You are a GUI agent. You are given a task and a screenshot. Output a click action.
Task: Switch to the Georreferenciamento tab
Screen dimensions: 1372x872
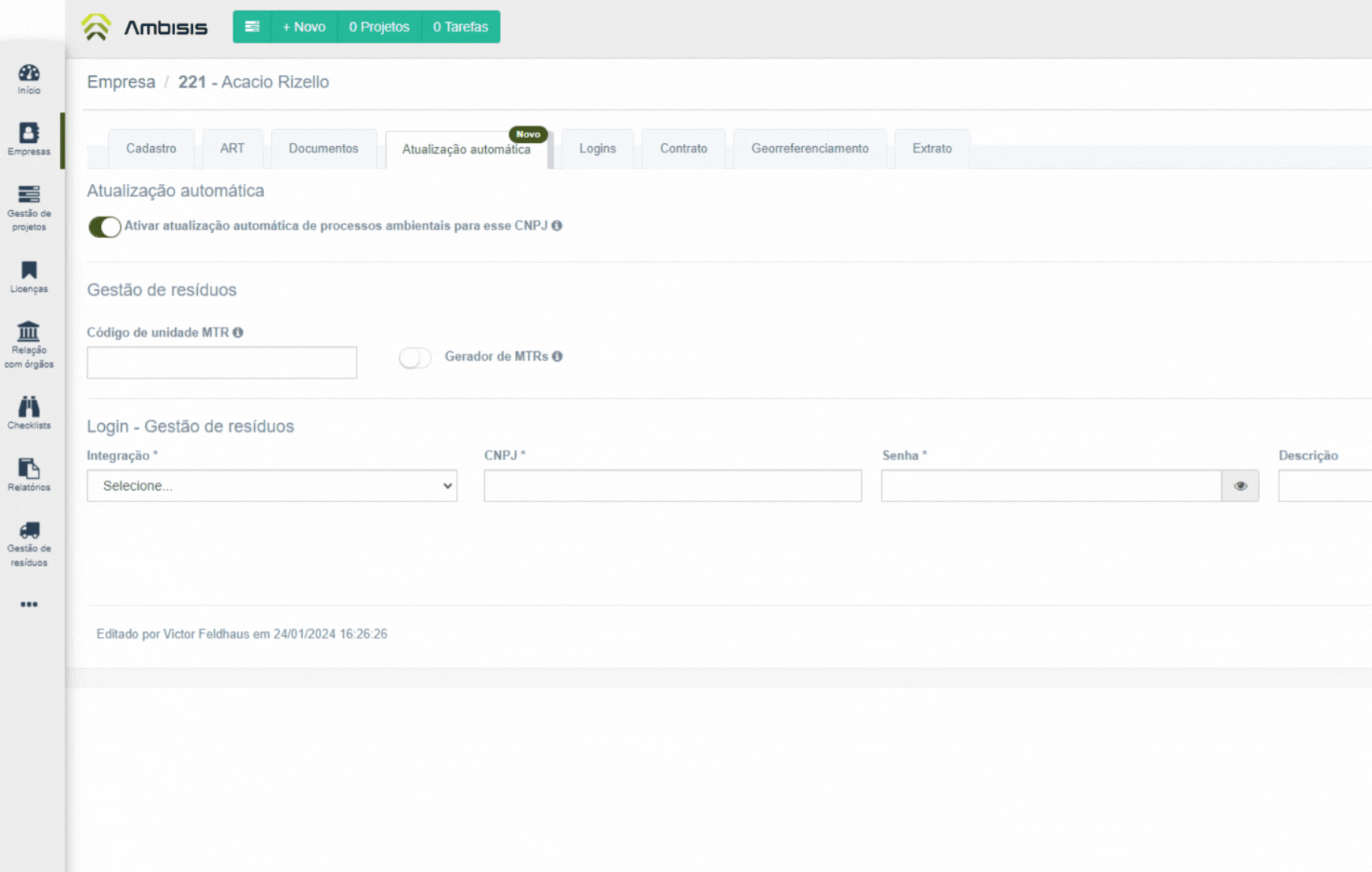pos(810,149)
